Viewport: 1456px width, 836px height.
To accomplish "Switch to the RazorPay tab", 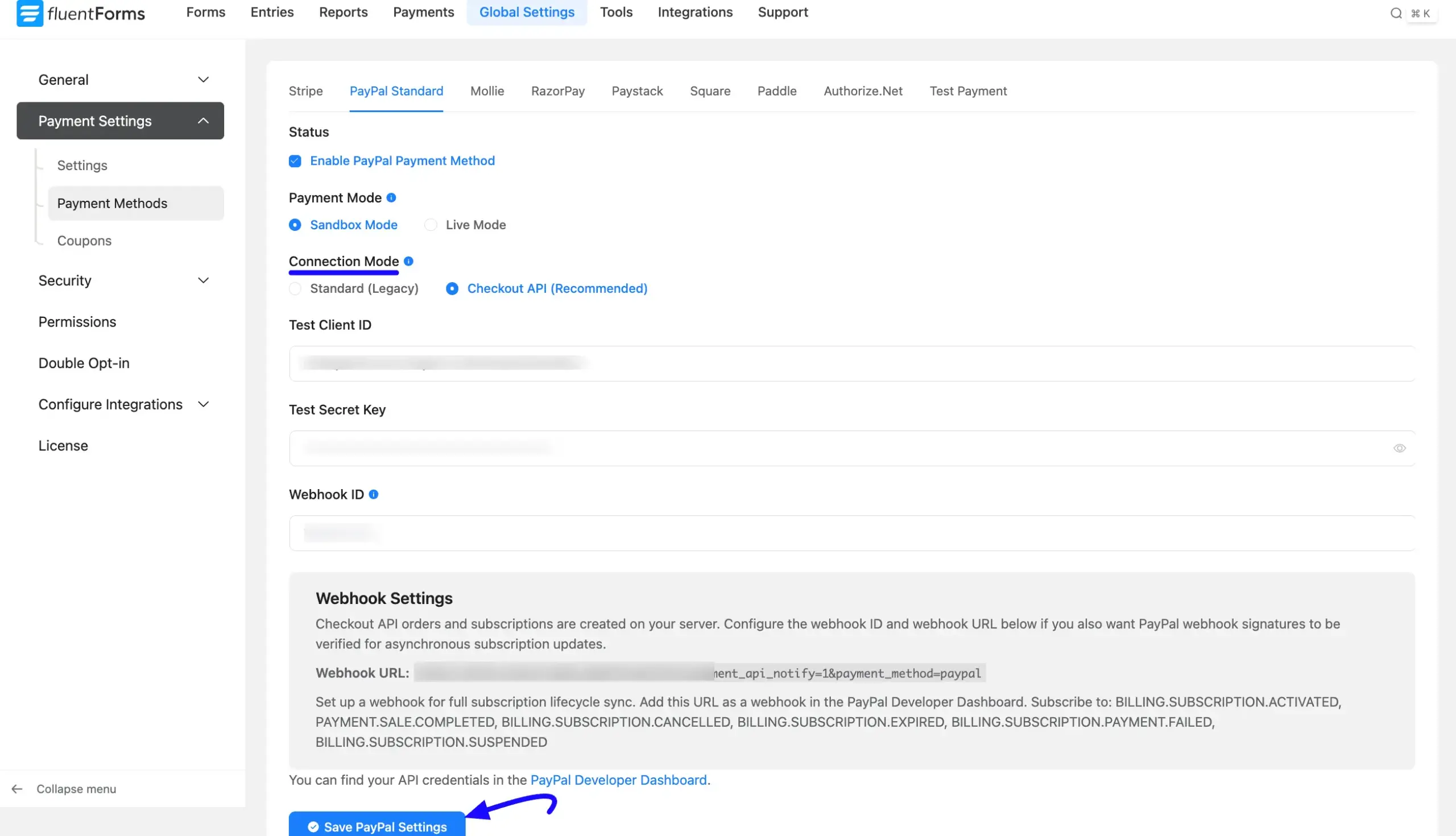I will 558,91.
